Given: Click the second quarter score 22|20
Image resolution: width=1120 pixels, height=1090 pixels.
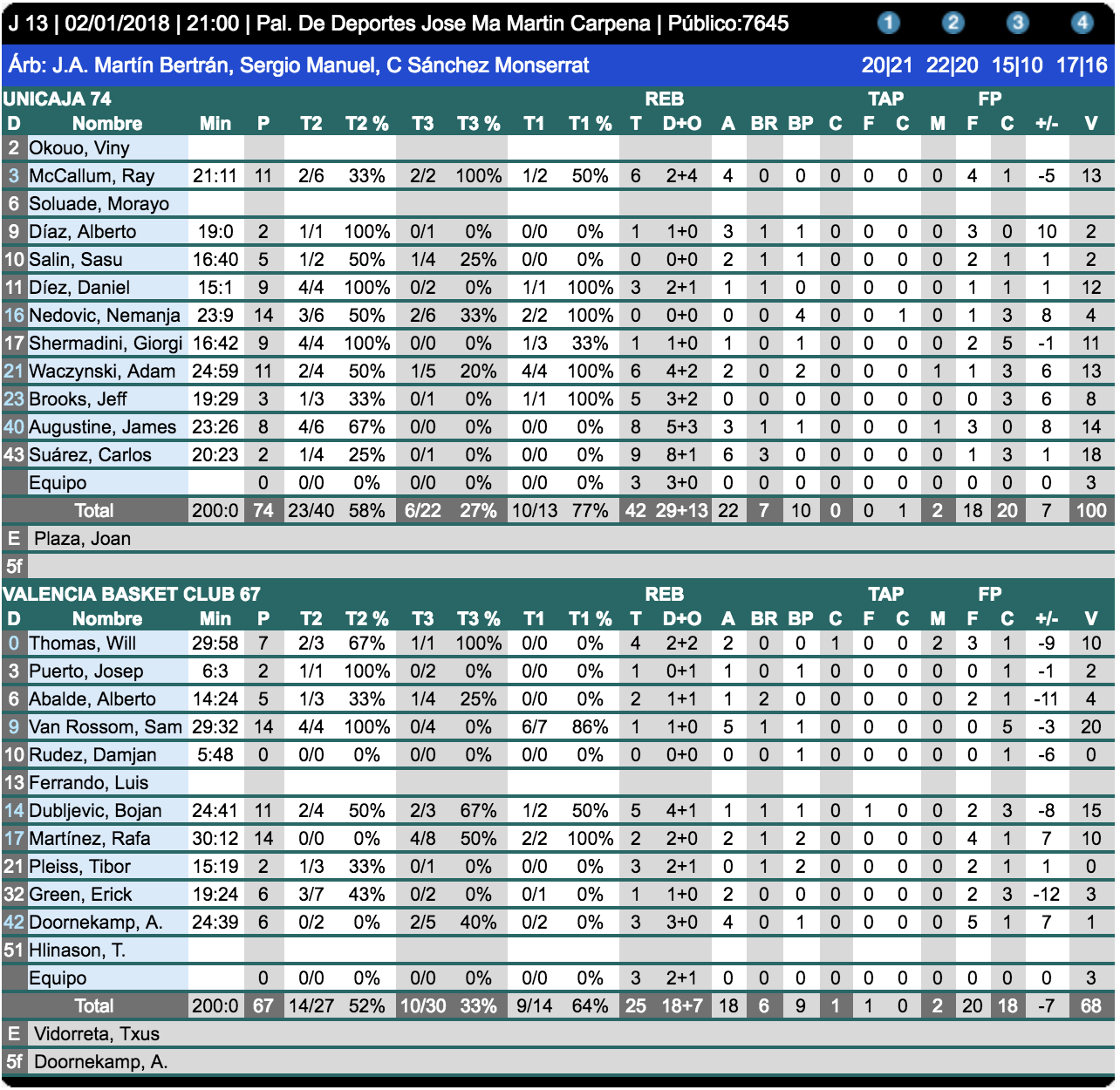Looking at the screenshot, I should click(x=953, y=65).
